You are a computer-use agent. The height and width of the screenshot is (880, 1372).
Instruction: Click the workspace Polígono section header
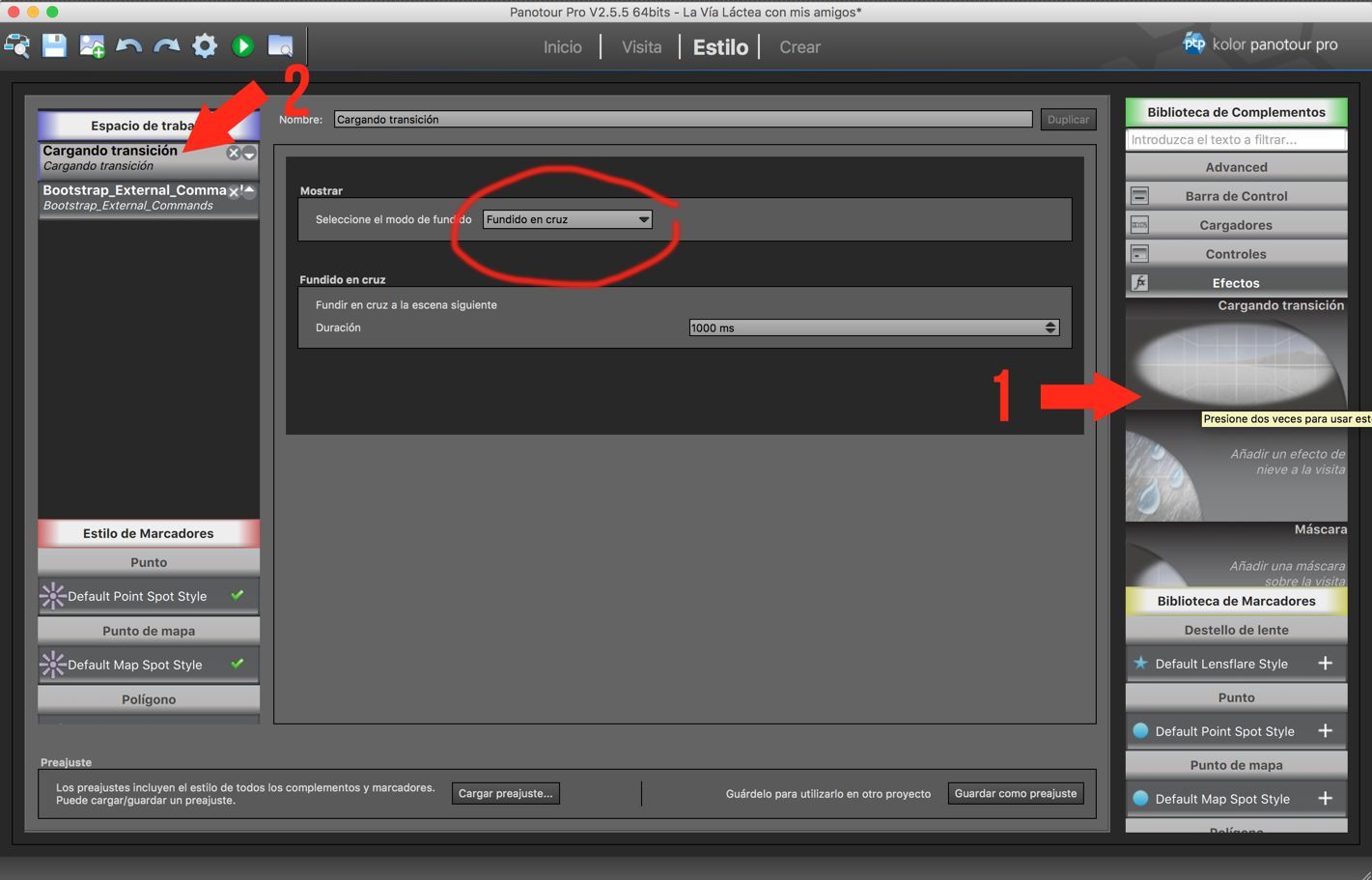tap(149, 699)
